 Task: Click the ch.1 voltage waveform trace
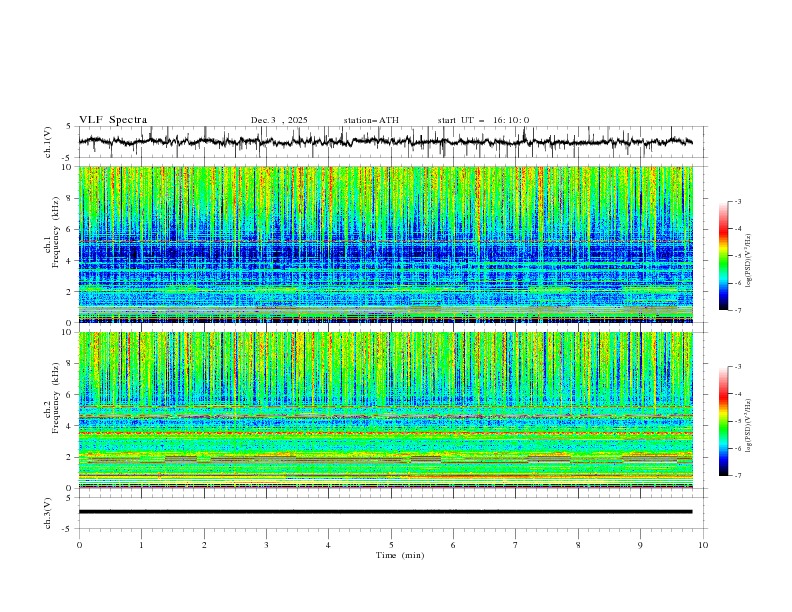pyautogui.click(x=385, y=142)
